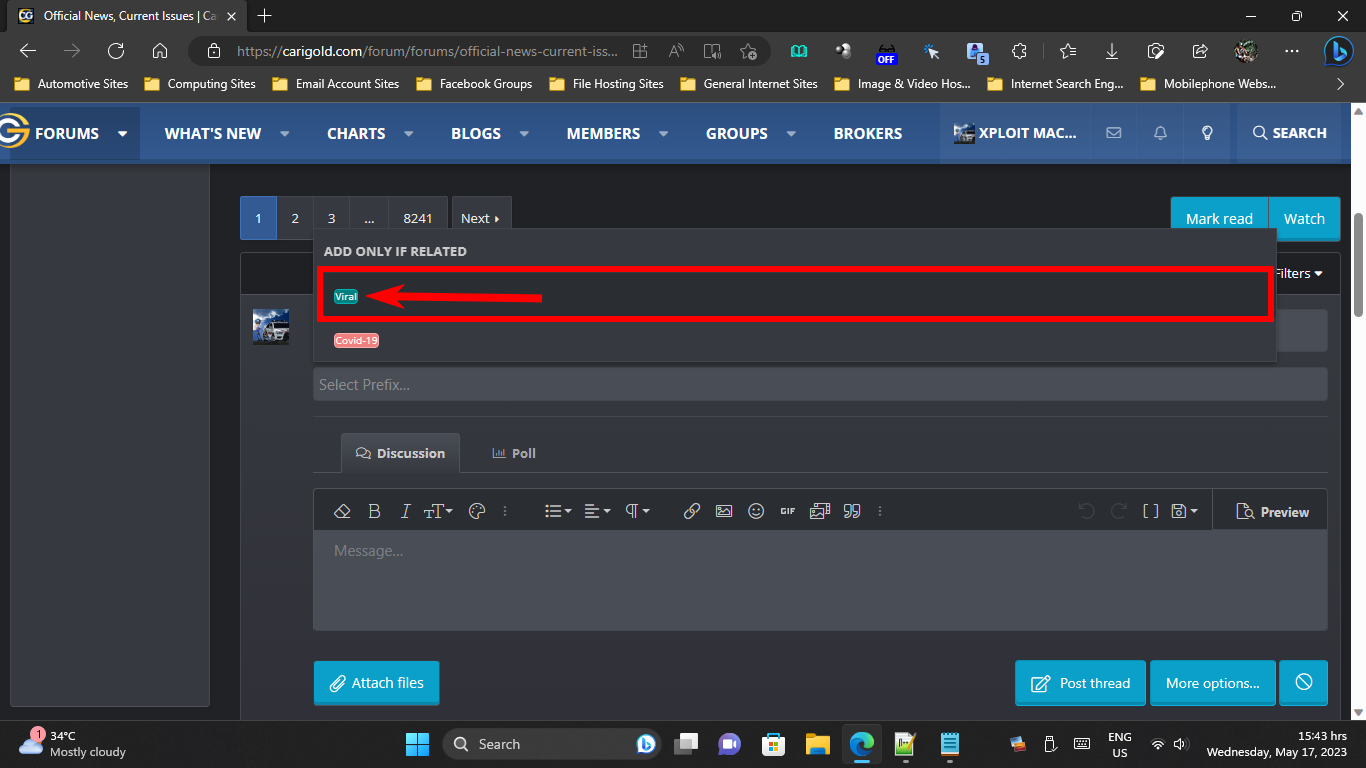Insert a quote block
The image size is (1366, 768).
[x=852, y=511]
